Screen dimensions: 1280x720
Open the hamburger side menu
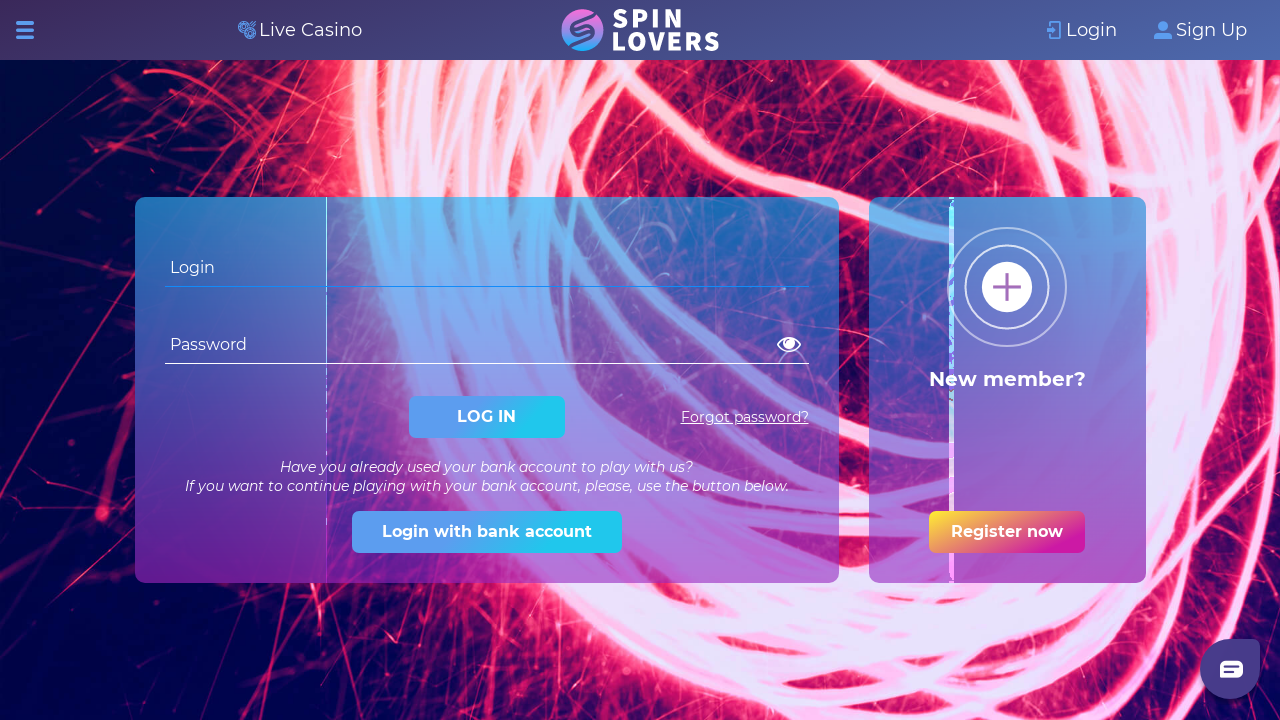[25, 30]
